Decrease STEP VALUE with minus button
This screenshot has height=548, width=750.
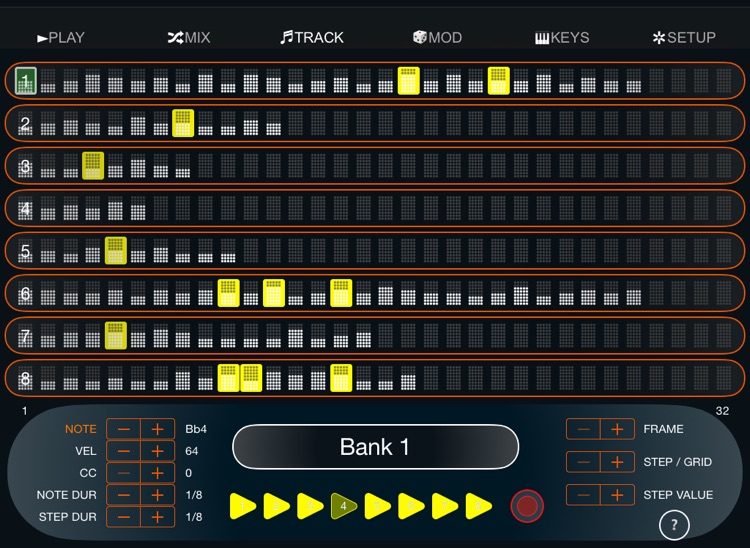point(584,495)
